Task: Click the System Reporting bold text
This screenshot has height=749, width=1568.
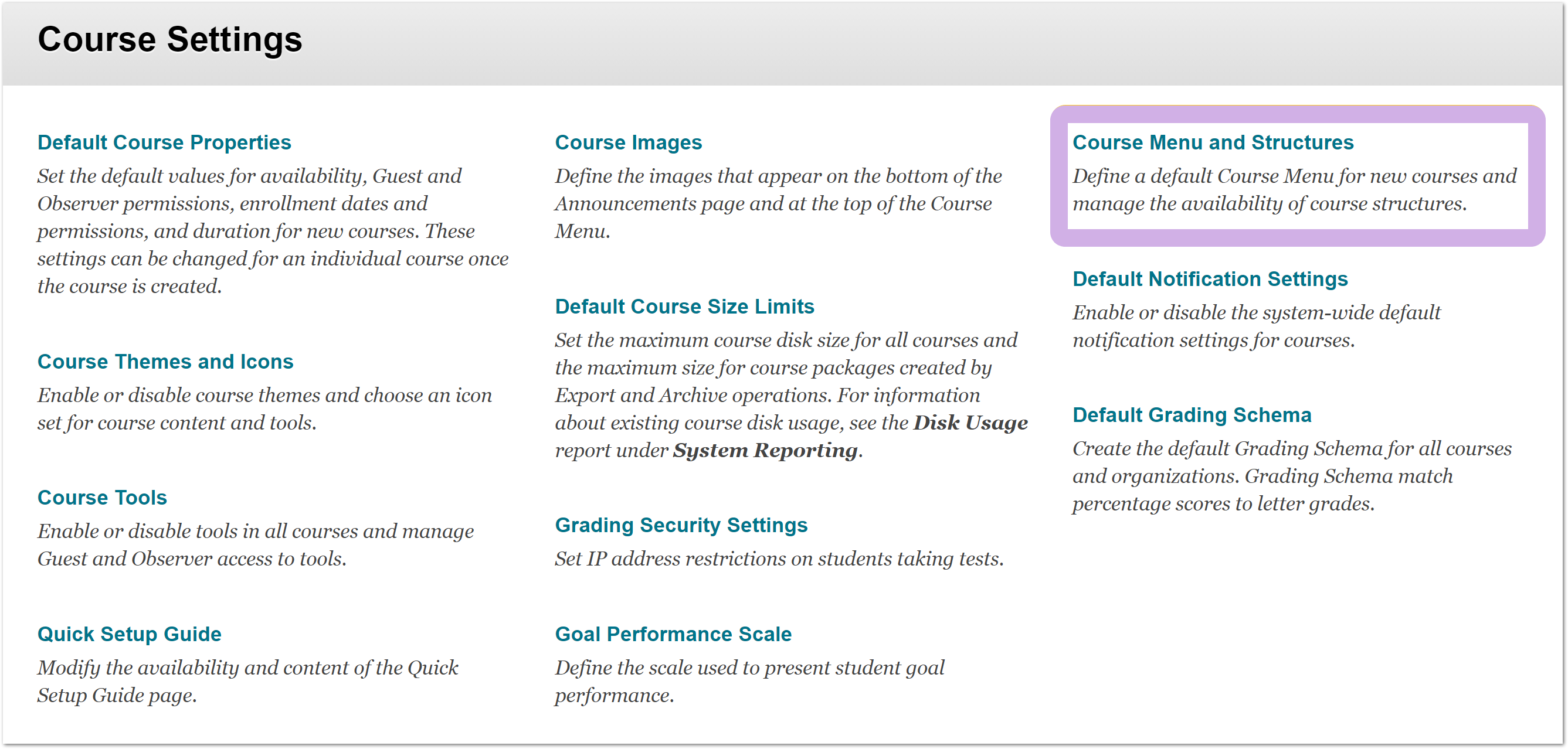Action: click(765, 450)
